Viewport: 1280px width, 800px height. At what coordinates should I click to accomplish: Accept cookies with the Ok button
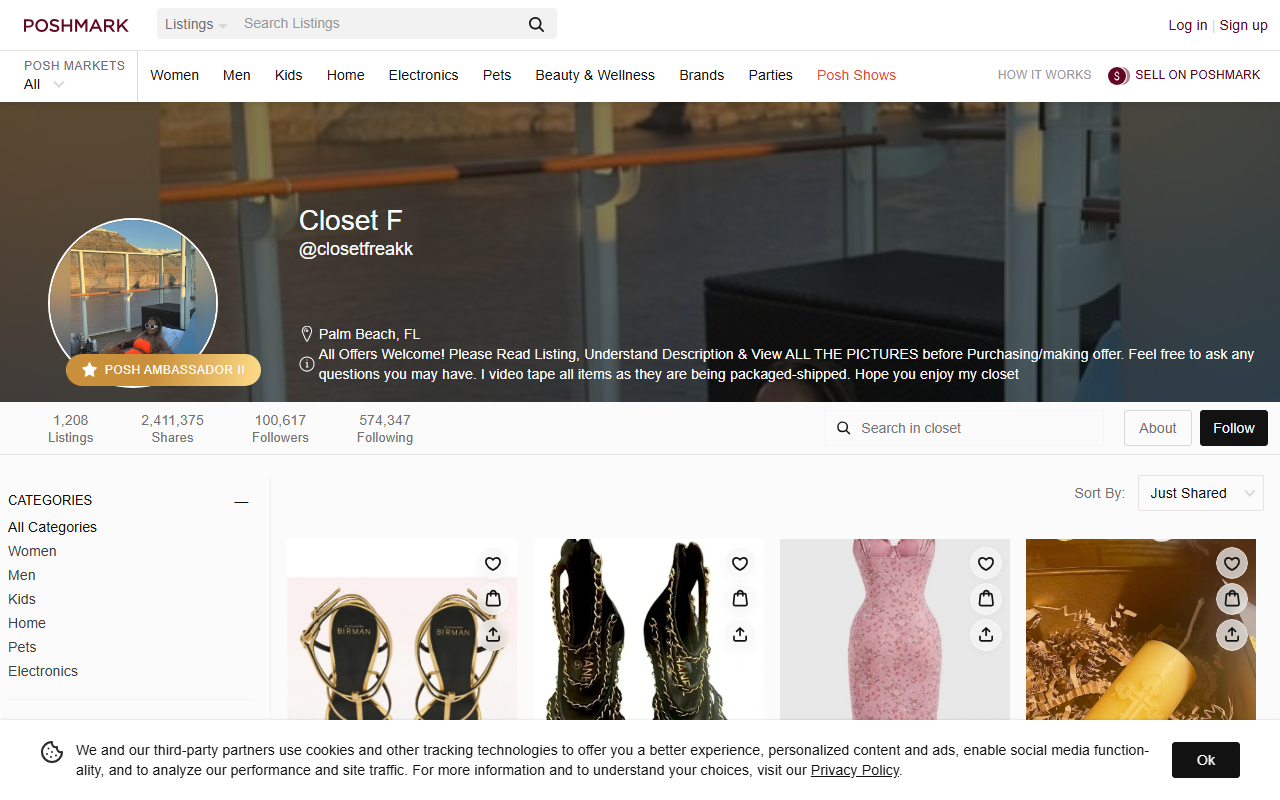click(x=1206, y=760)
